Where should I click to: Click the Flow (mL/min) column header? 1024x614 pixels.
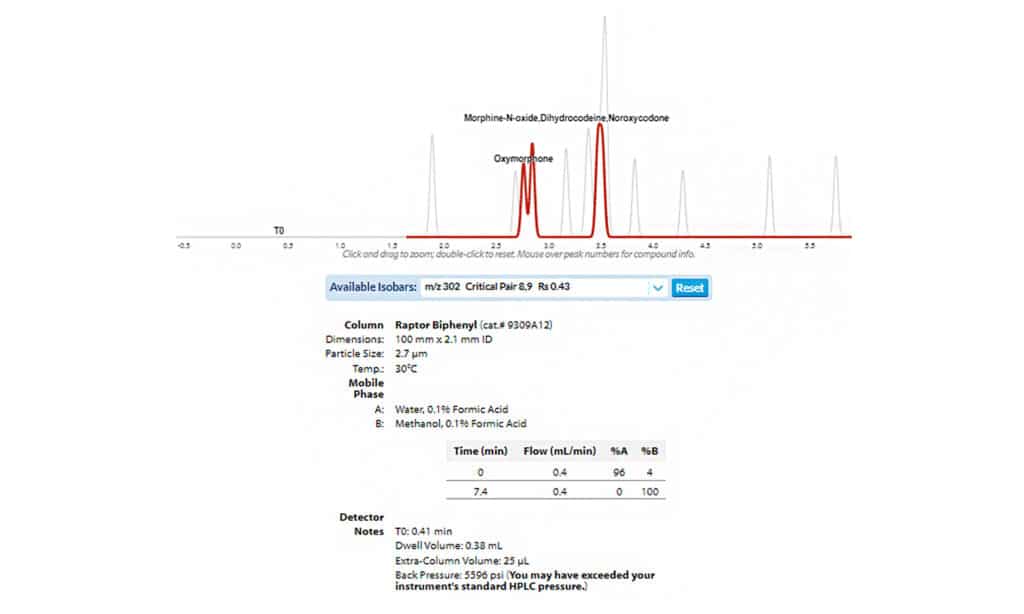[x=560, y=451]
